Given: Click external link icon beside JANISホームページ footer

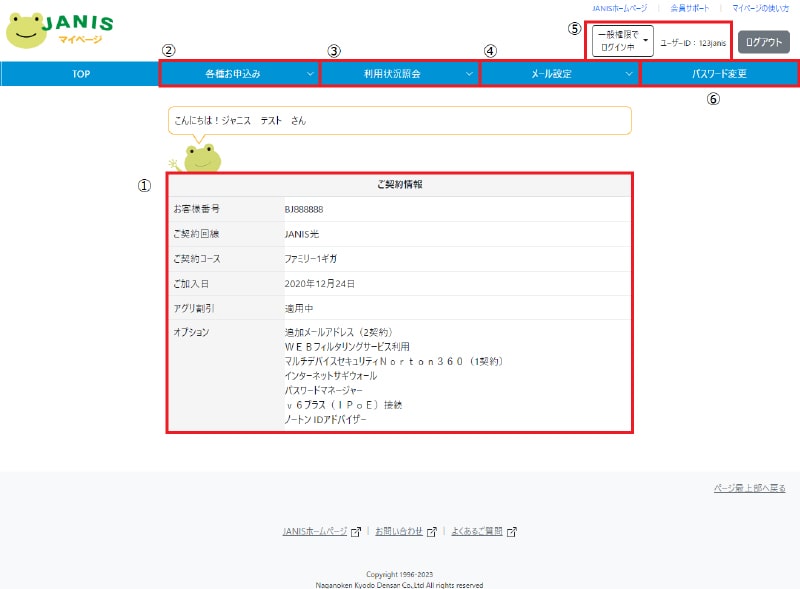Looking at the screenshot, I should [x=356, y=532].
